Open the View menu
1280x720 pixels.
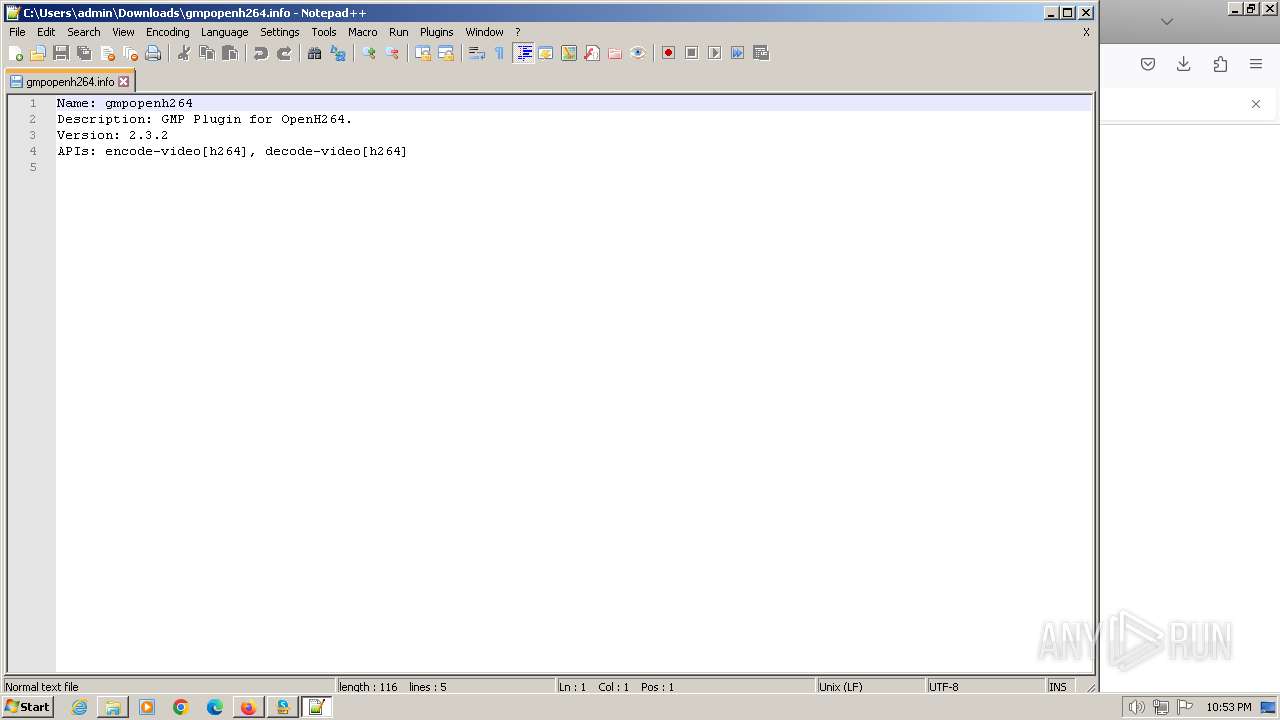point(123,32)
